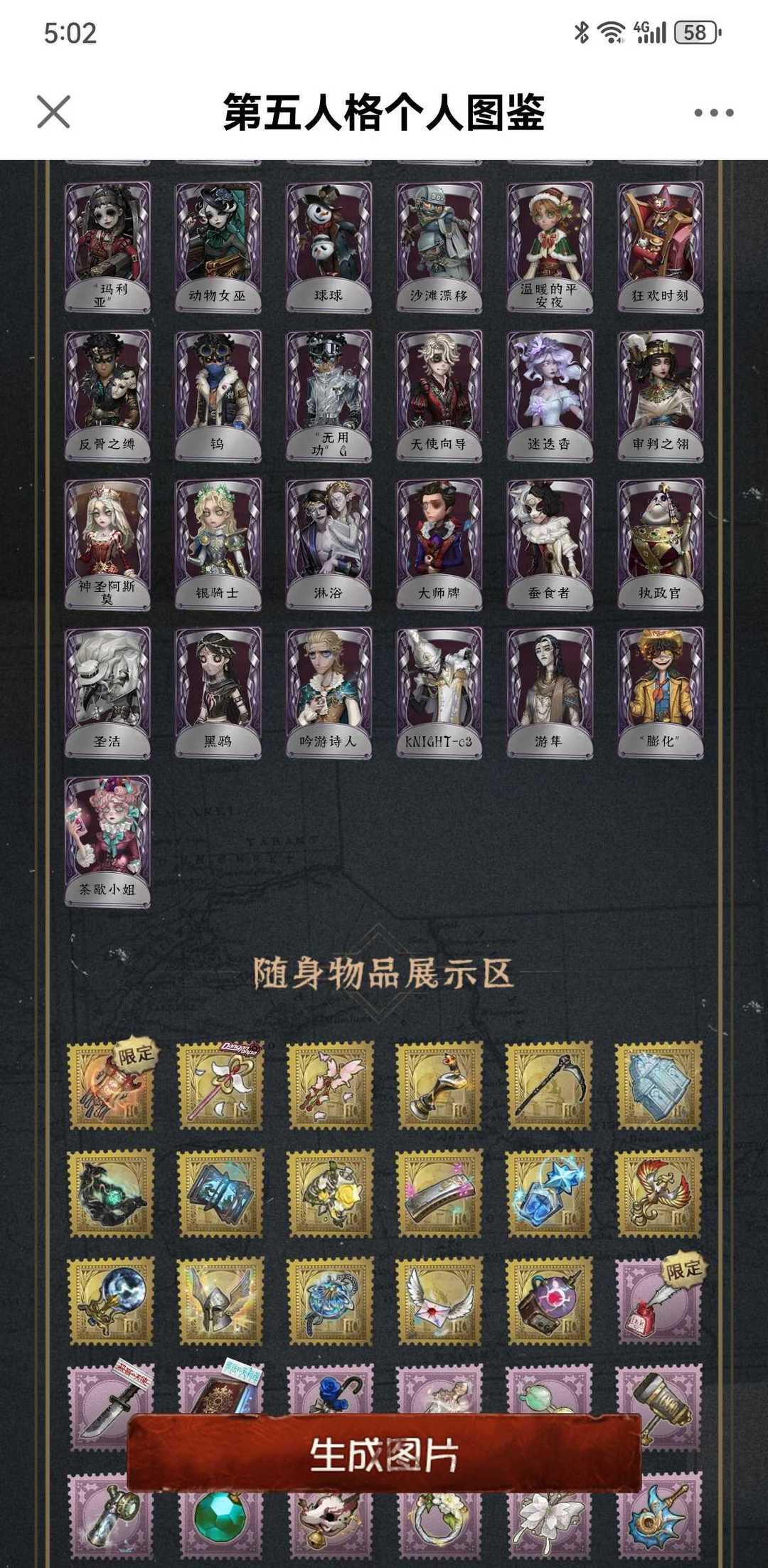Select the 球球 snowman costume card
The width and height of the screenshot is (768, 1568).
pos(329,248)
